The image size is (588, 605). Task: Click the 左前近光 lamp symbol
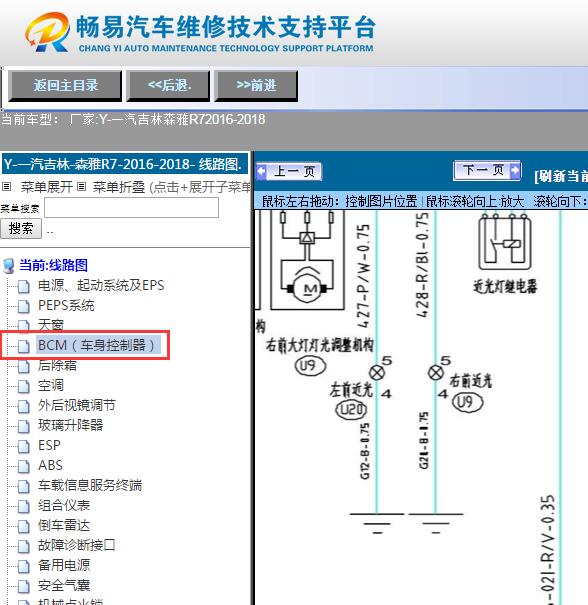[377, 372]
